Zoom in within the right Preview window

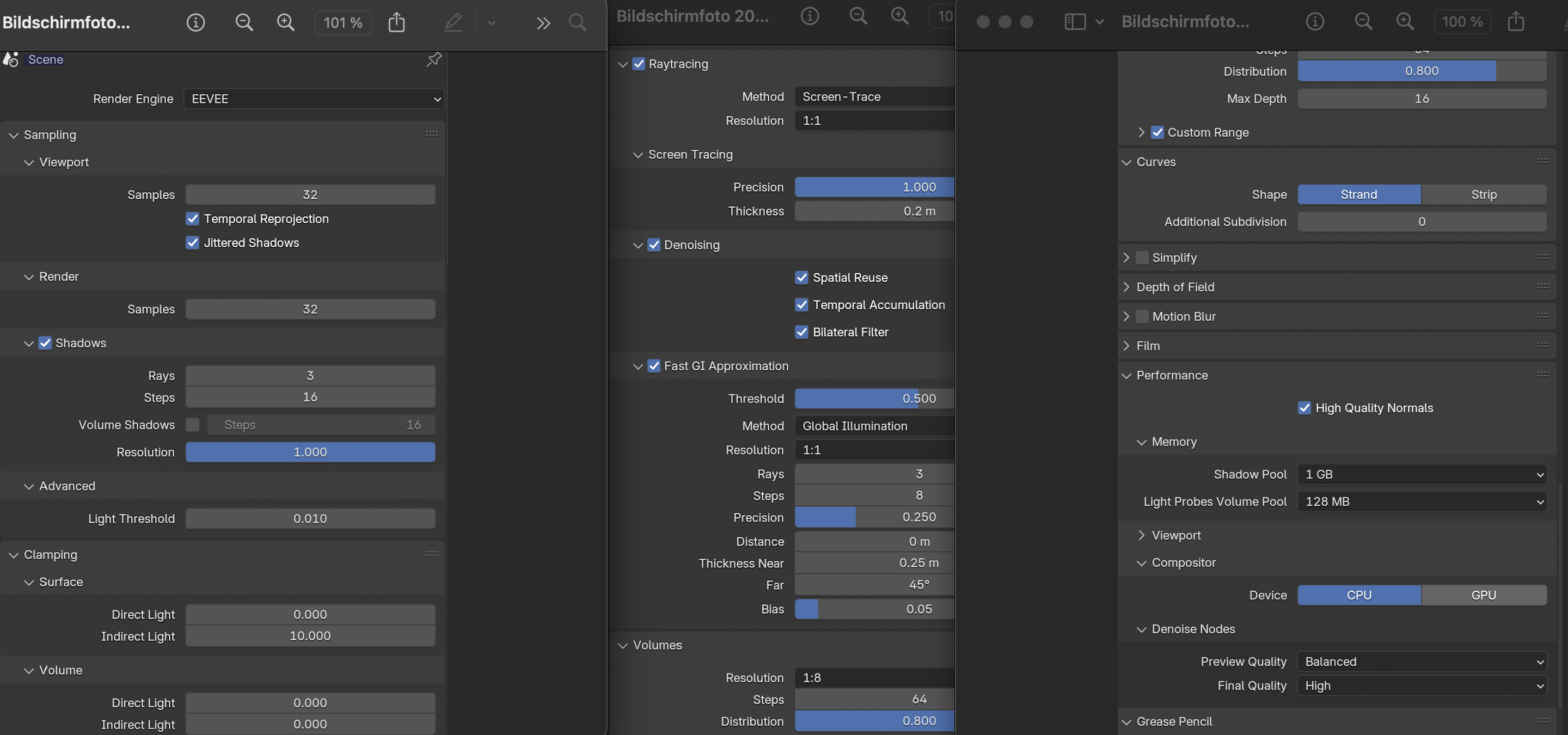click(1405, 22)
